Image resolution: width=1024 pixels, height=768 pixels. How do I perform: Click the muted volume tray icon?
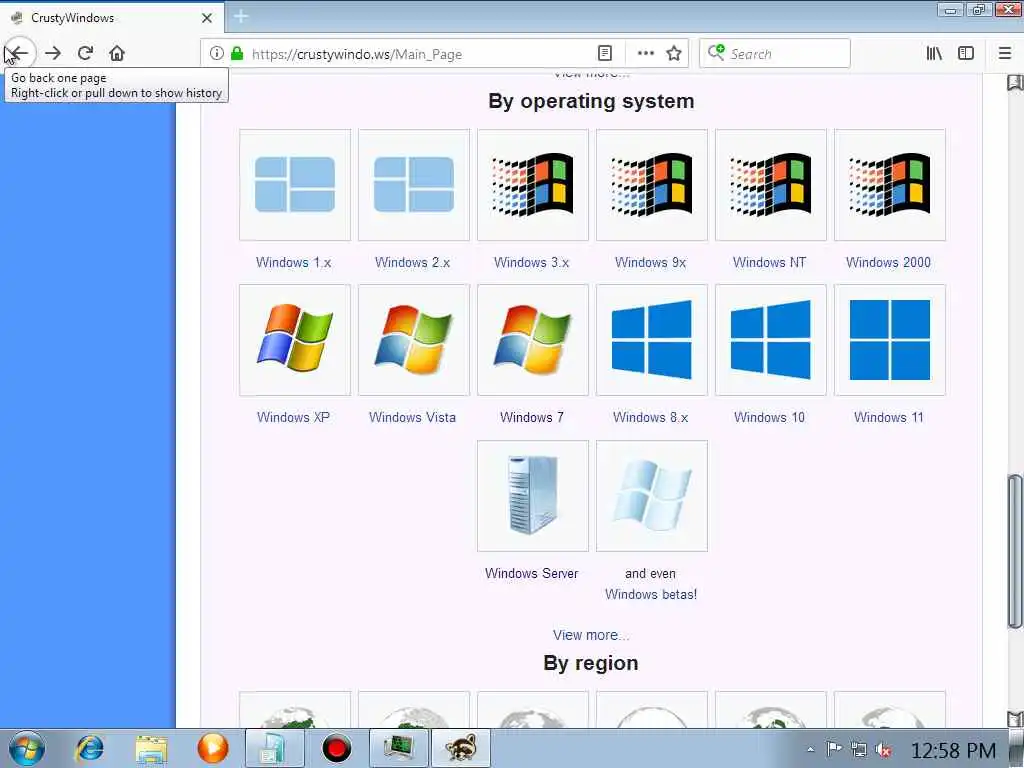(884, 750)
